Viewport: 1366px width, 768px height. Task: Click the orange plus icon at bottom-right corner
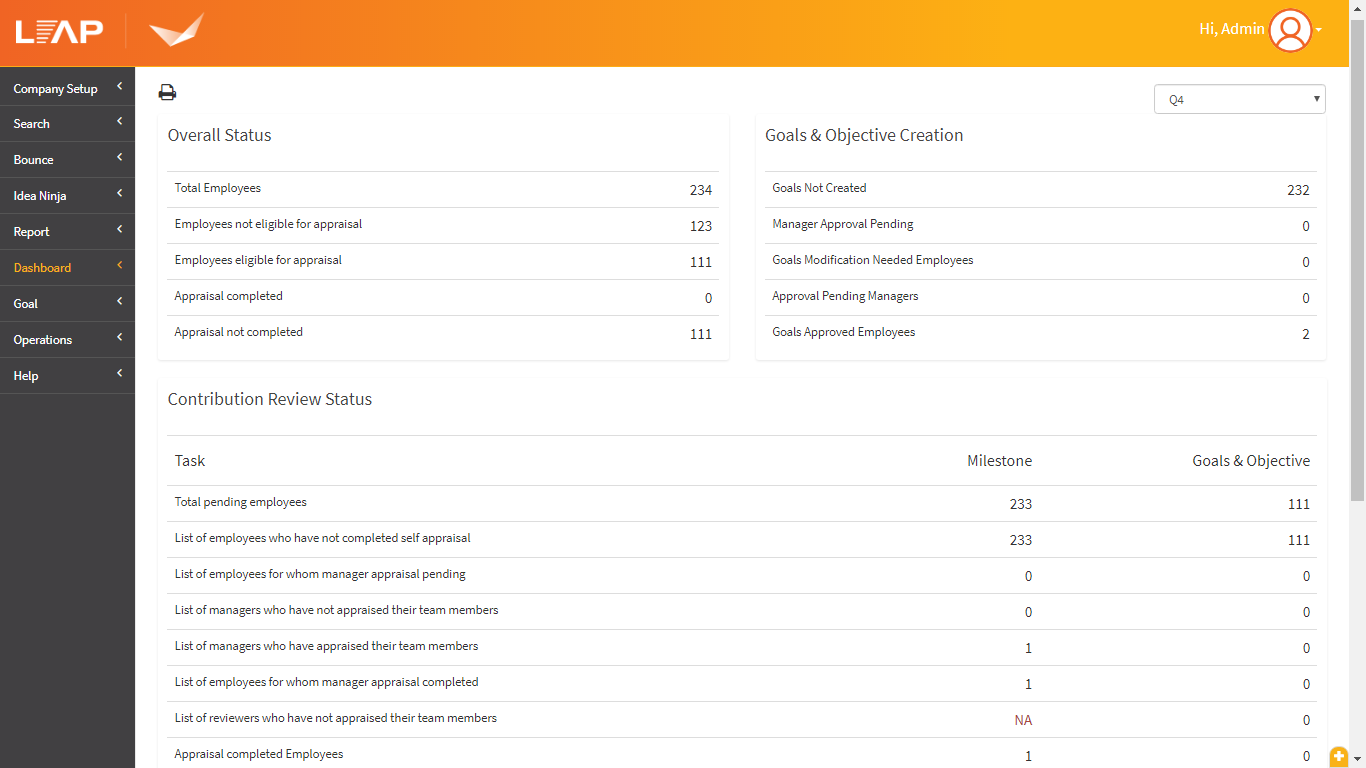click(x=1339, y=757)
